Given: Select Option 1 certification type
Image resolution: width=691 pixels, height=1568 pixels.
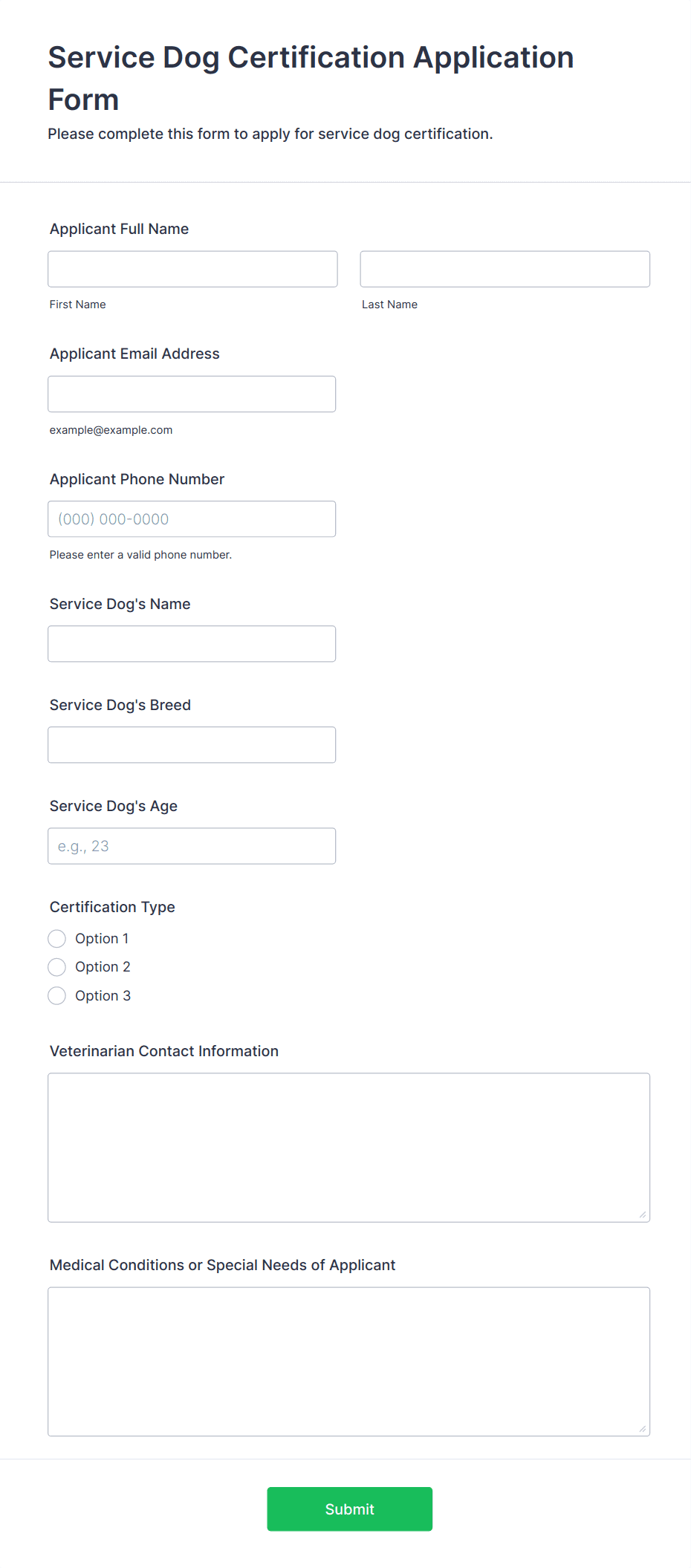Looking at the screenshot, I should (x=57, y=939).
